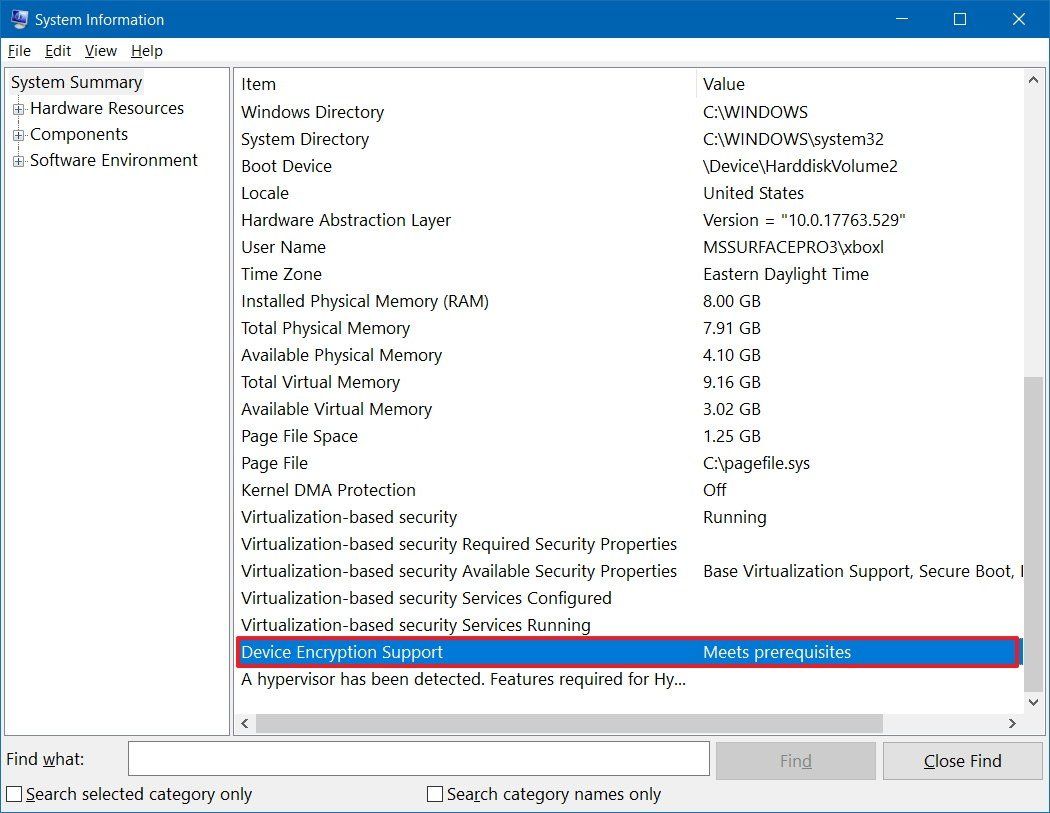This screenshot has height=813, width=1050.
Task: Select the System Summary tree item
Action: point(76,82)
